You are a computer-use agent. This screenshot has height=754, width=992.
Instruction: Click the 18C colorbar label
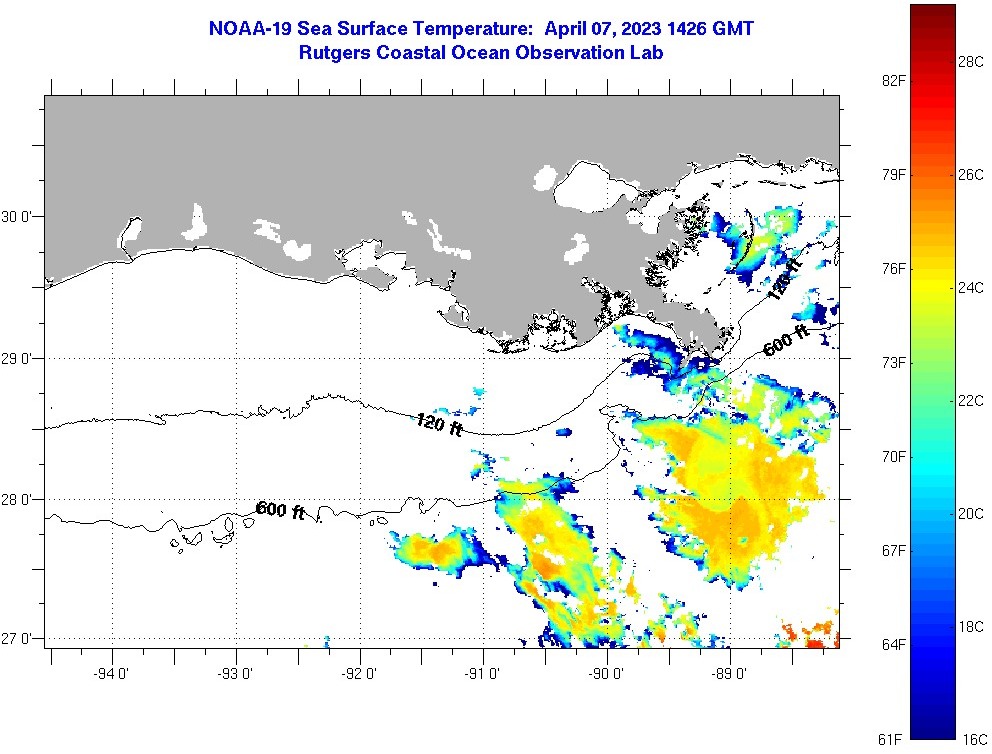971,626
